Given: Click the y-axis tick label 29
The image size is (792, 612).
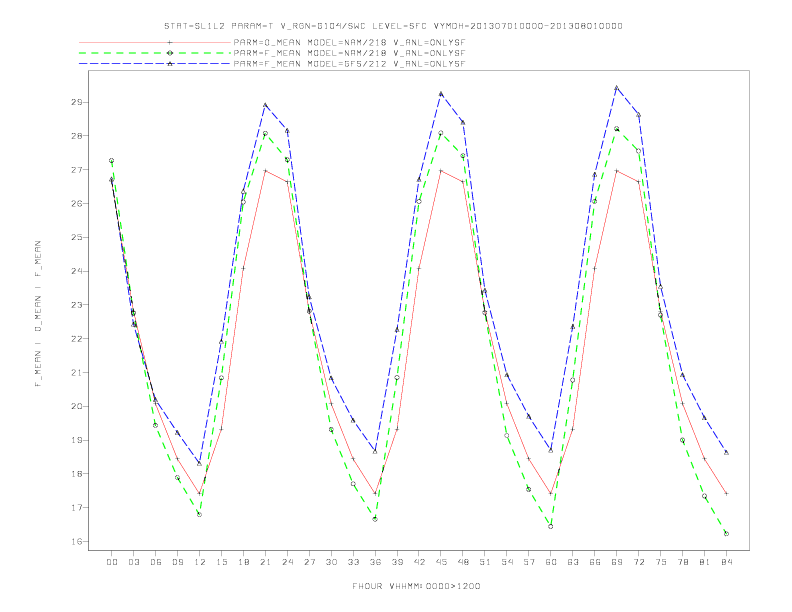Looking at the screenshot, I should [x=77, y=102].
